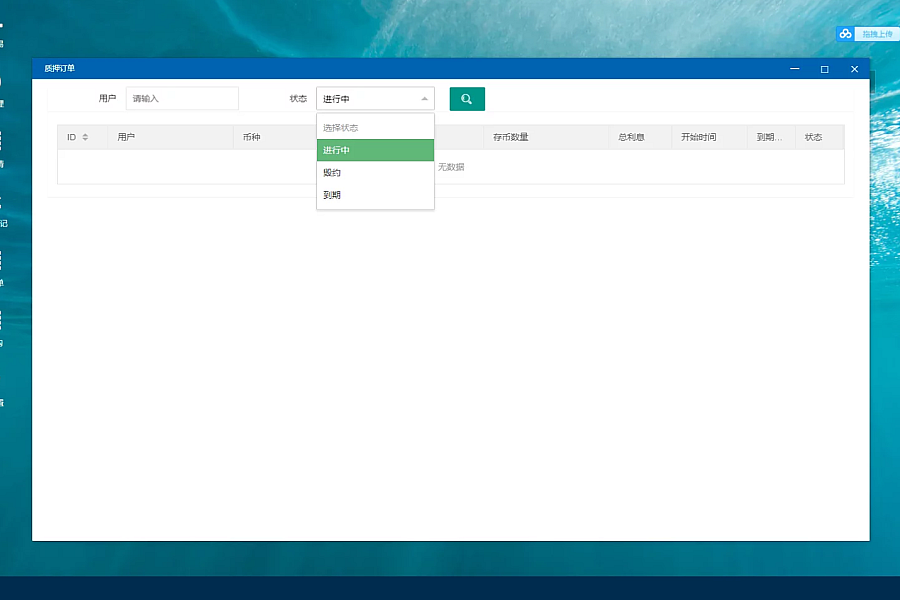Image resolution: width=900 pixels, height=600 pixels.
Task: Focus the 用户 input field
Action: pyautogui.click(x=182, y=99)
